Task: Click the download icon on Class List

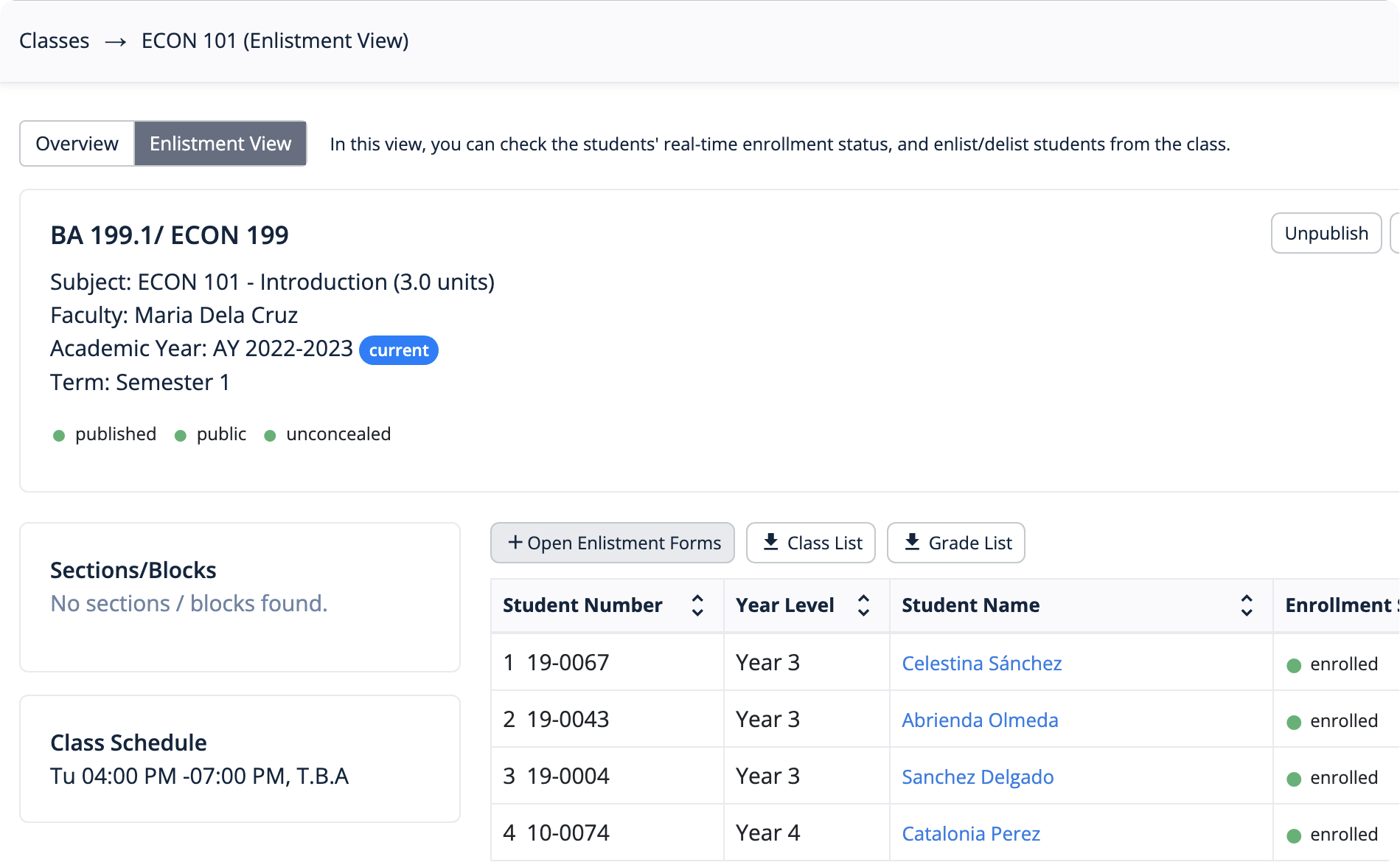Action: point(770,542)
